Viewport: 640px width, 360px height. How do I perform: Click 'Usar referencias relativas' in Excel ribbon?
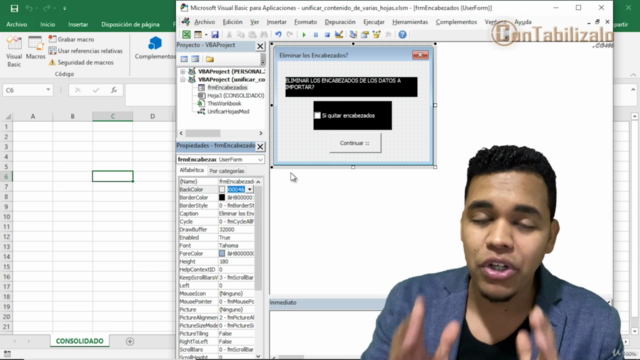(85, 51)
